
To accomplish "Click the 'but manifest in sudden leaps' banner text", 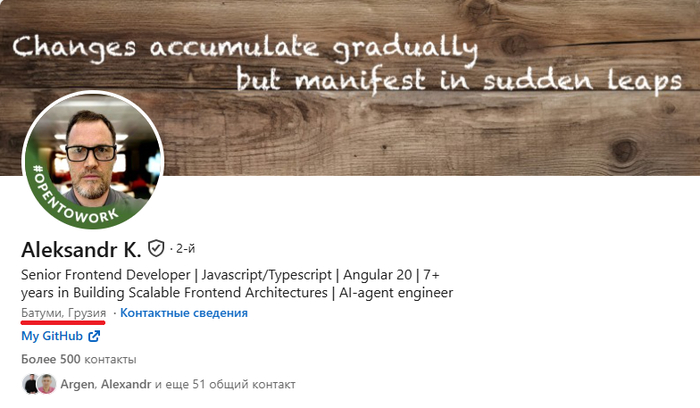I will pyautogui.click(x=459, y=80).
